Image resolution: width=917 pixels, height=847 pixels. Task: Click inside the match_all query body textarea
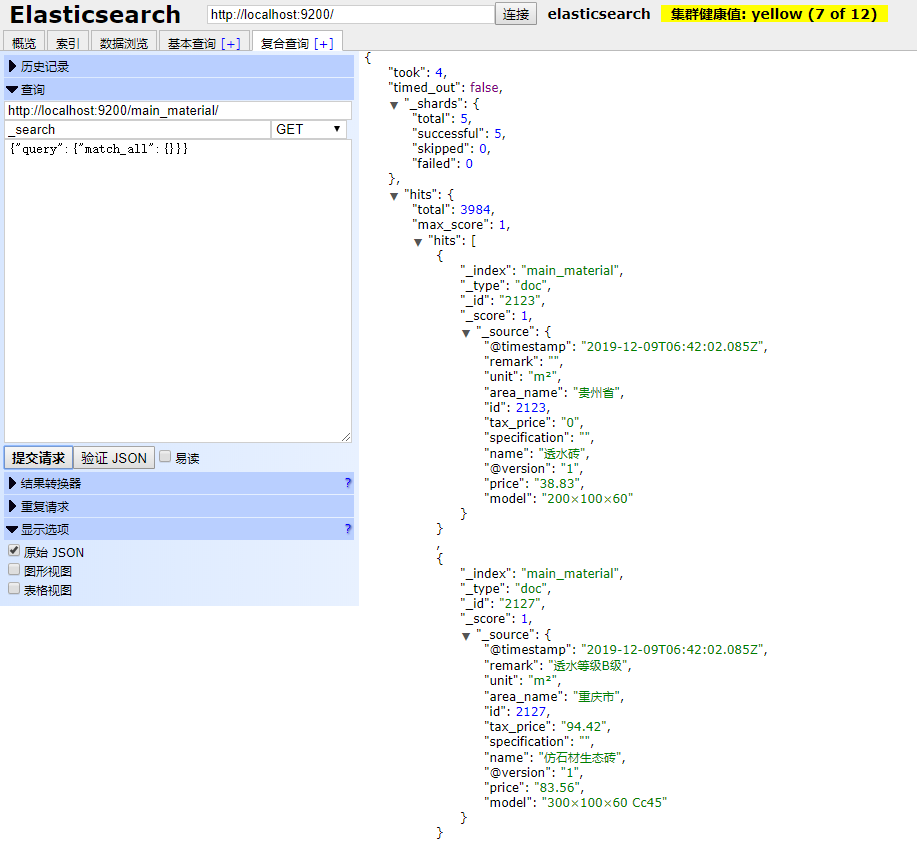pos(178,291)
